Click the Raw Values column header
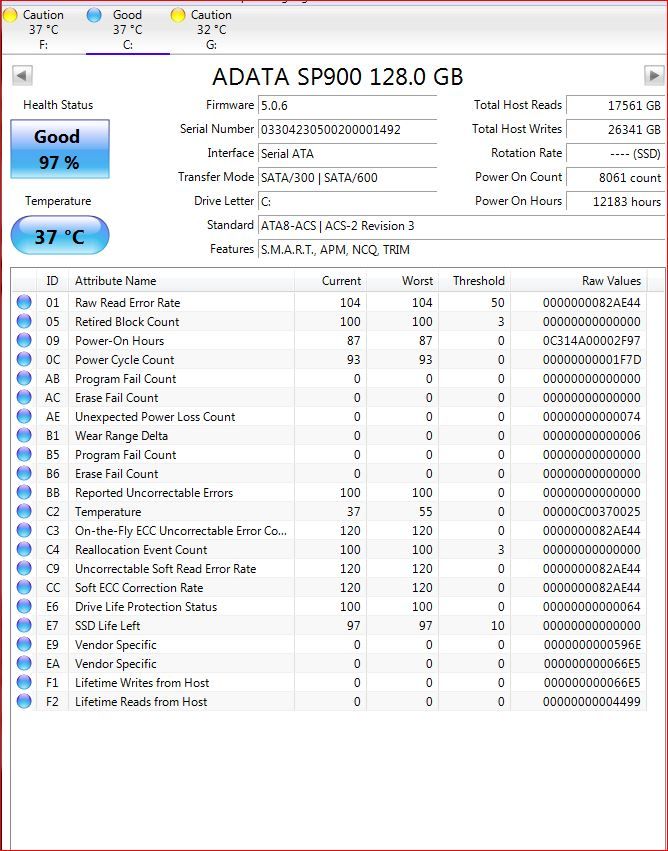The height and width of the screenshot is (851, 668). (578, 281)
